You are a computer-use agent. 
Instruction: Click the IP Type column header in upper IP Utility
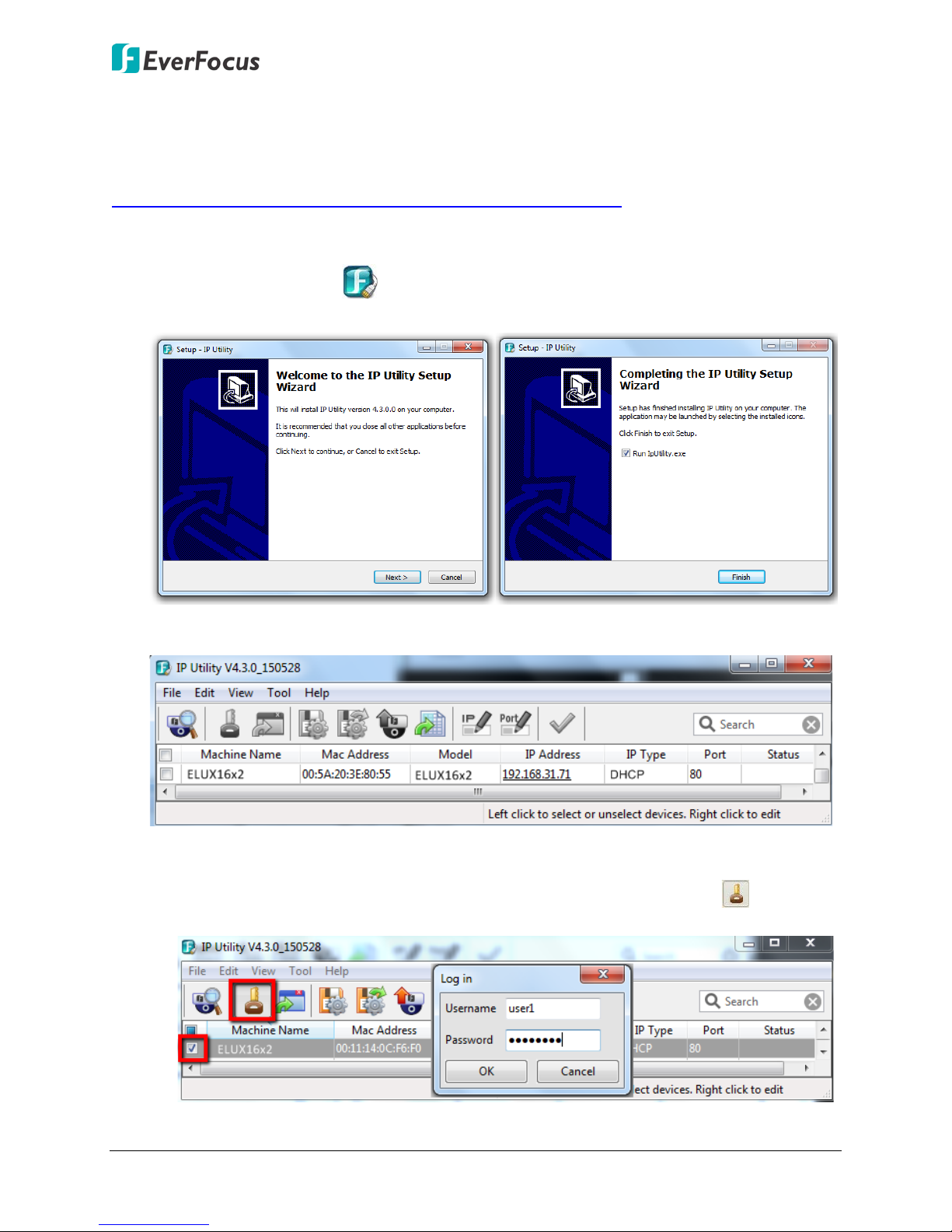pyautogui.click(x=646, y=754)
